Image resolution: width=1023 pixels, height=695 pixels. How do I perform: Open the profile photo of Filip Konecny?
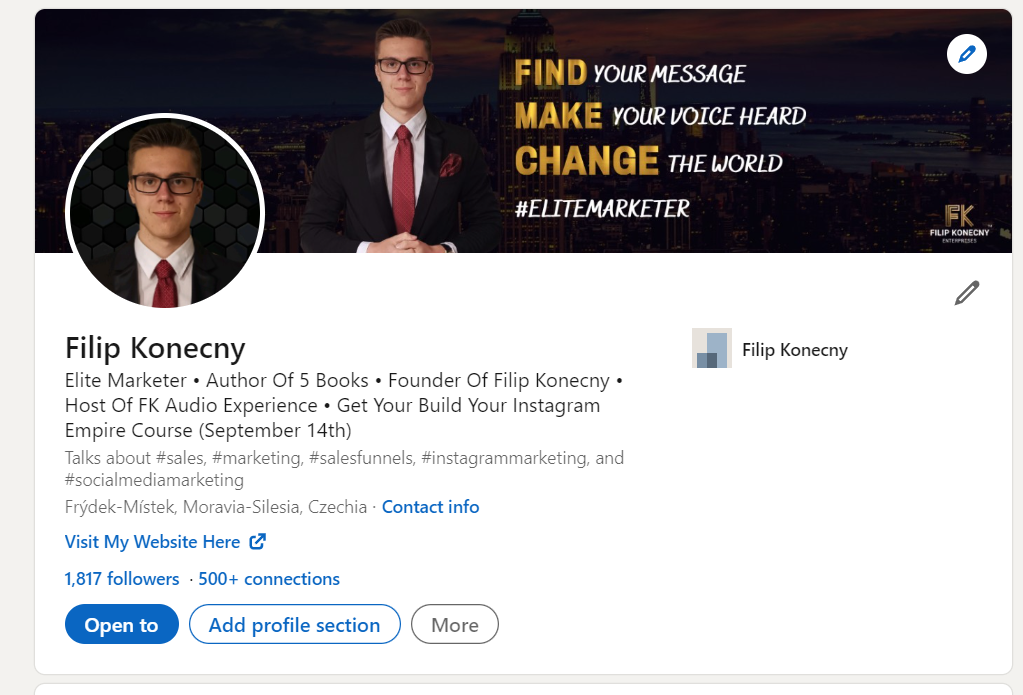click(164, 213)
